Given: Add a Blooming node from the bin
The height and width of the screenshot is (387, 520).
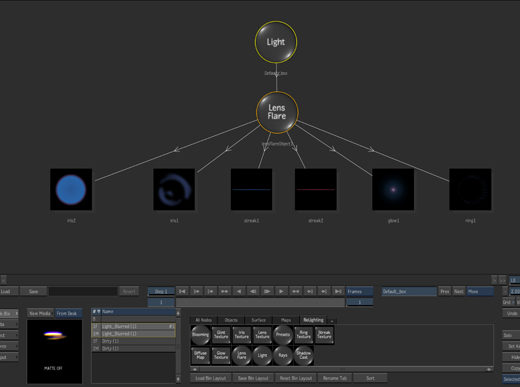Looking at the screenshot, I should point(200,335).
